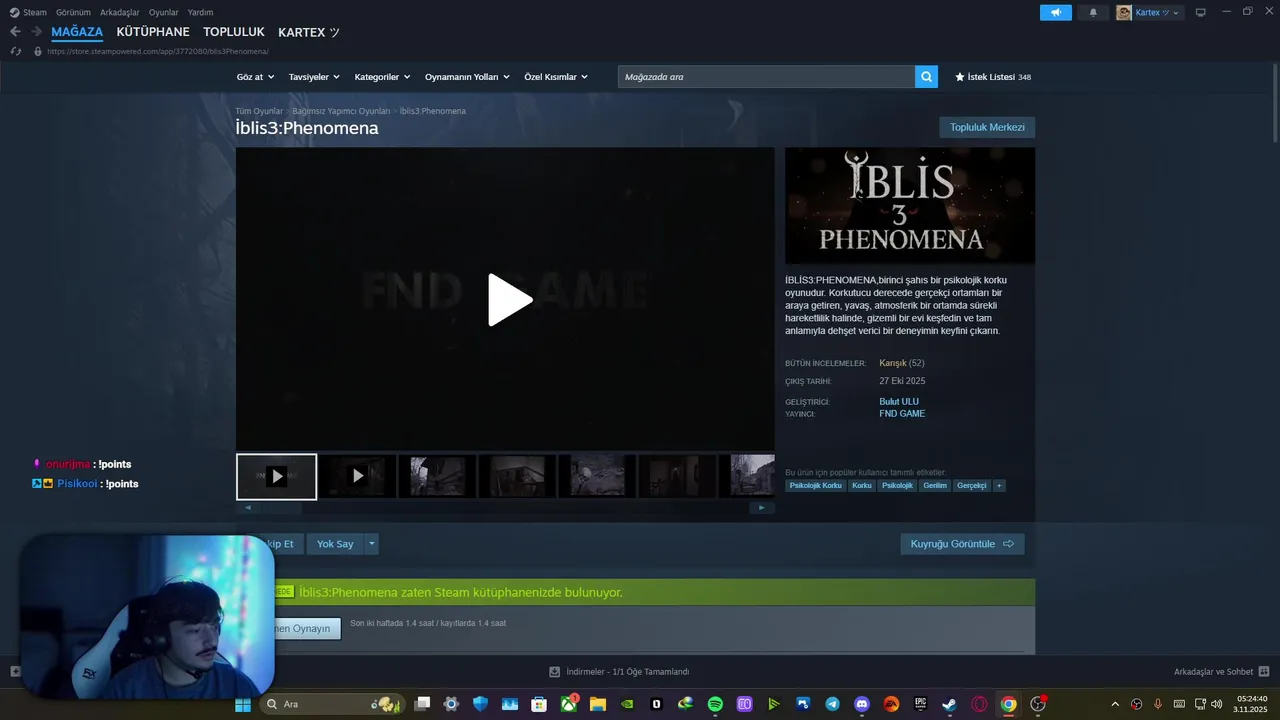Screen dimensions: 1280x720
Task: Click the back navigation arrow
Action: click(x=15, y=32)
